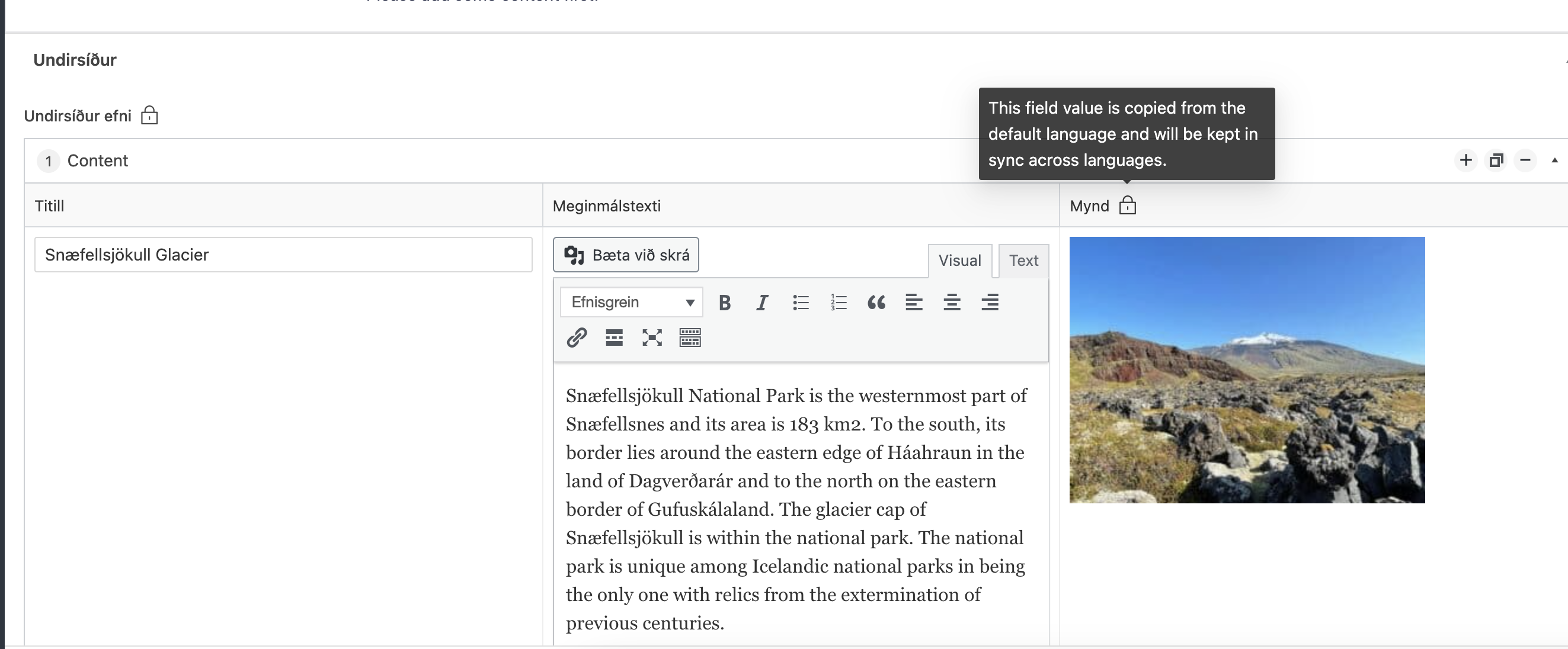The height and width of the screenshot is (649, 1568).
Task: Insert or edit a link
Action: tap(577, 338)
